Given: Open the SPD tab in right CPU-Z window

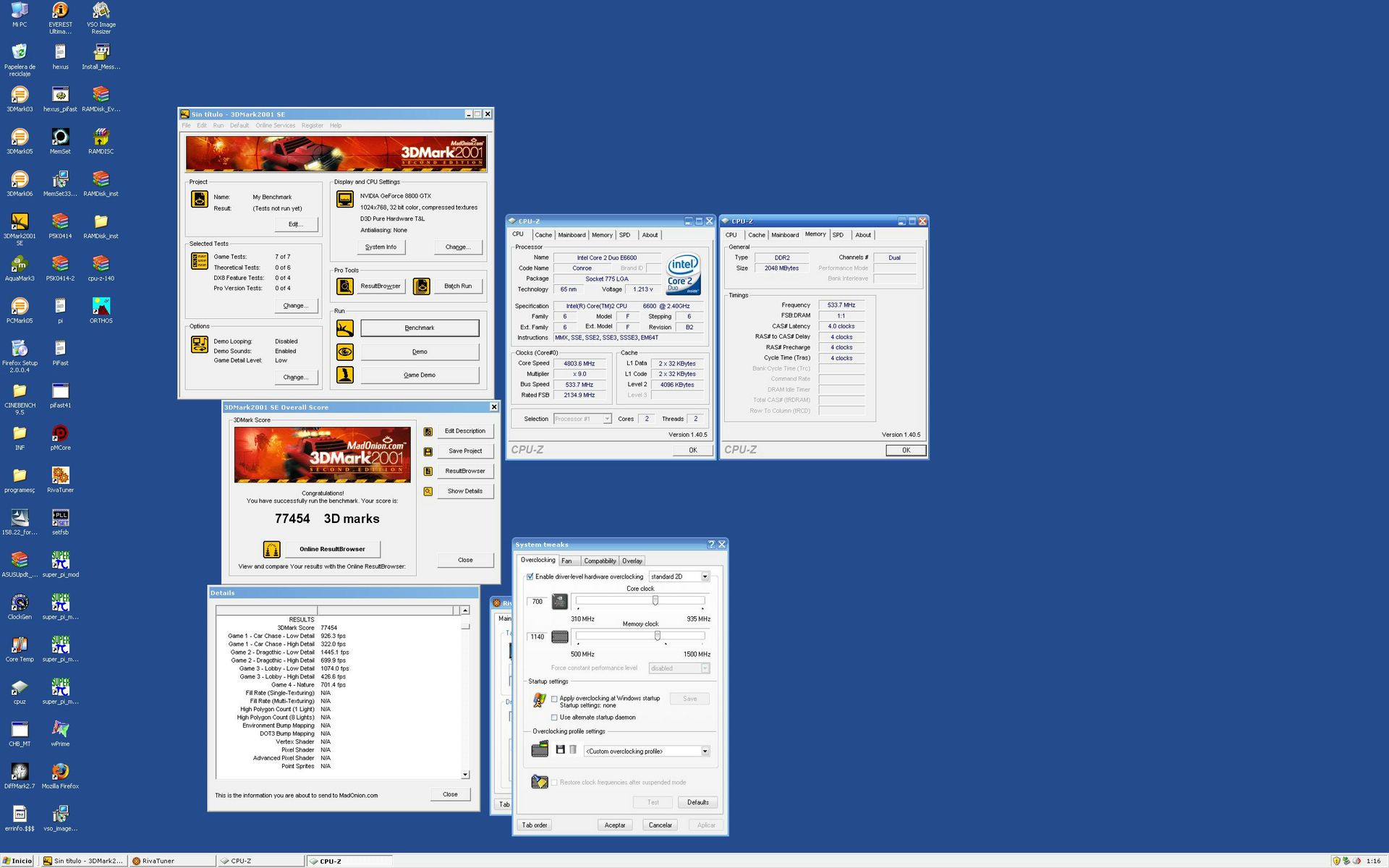Looking at the screenshot, I should 838,235.
